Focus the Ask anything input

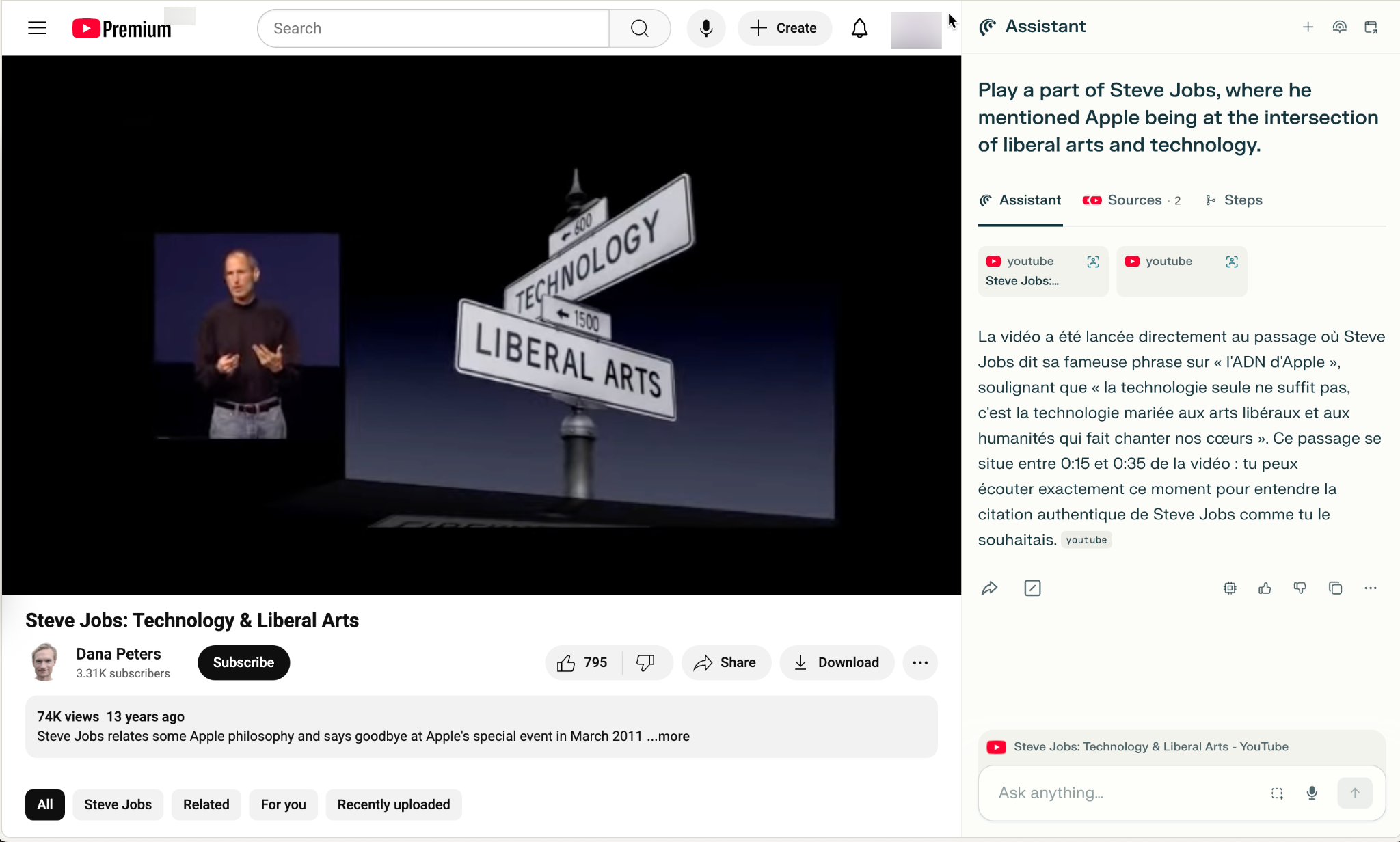1128,793
